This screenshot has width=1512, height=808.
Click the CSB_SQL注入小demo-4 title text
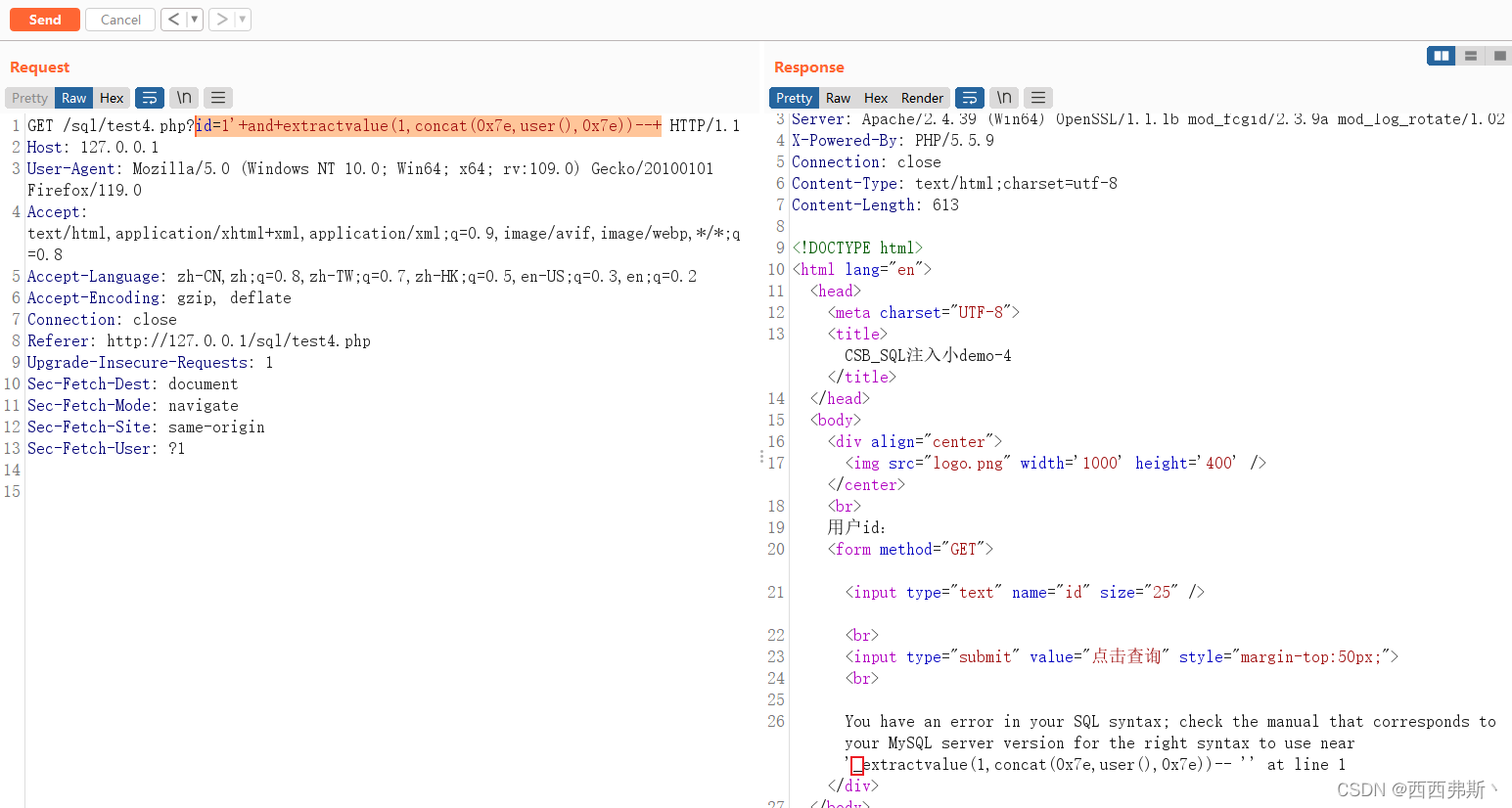click(x=929, y=355)
